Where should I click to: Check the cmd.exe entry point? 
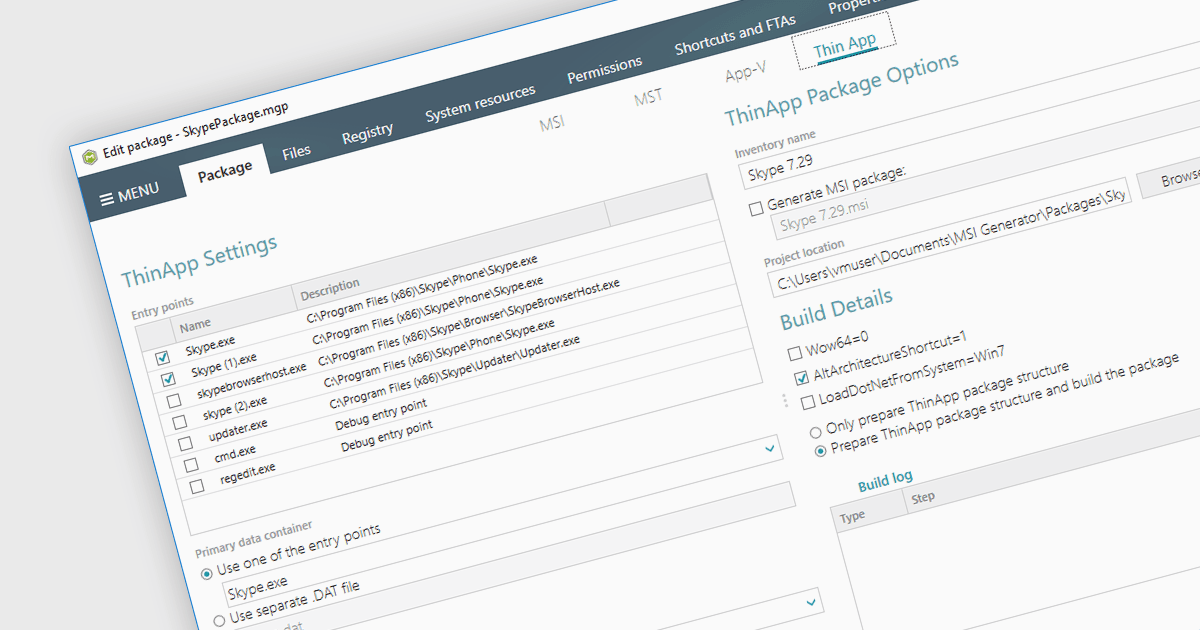click(x=191, y=465)
